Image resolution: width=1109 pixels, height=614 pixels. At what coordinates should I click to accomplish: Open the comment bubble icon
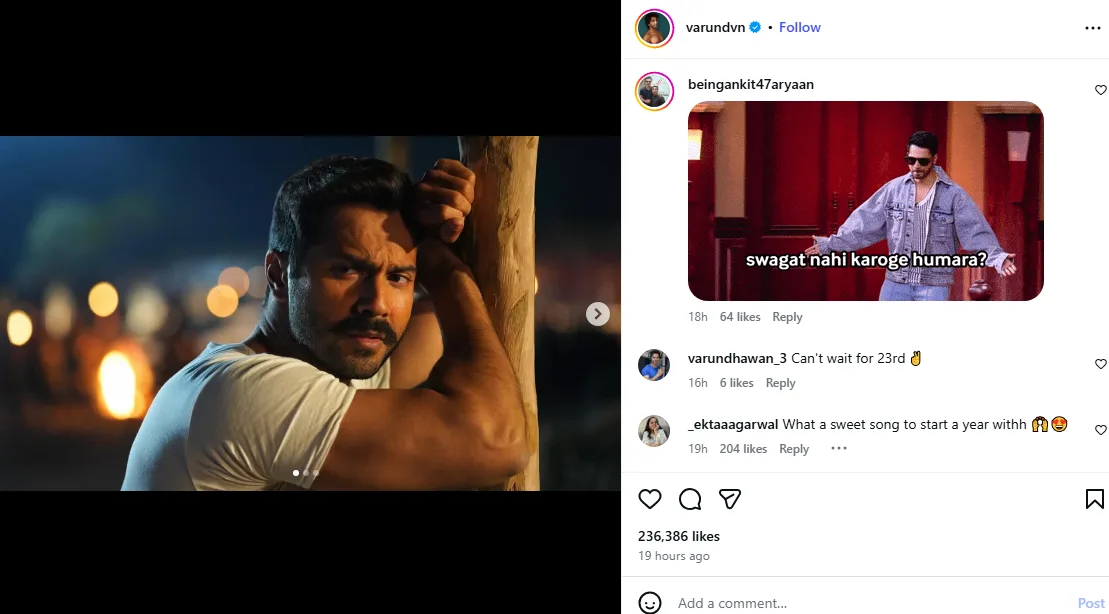point(690,499)
